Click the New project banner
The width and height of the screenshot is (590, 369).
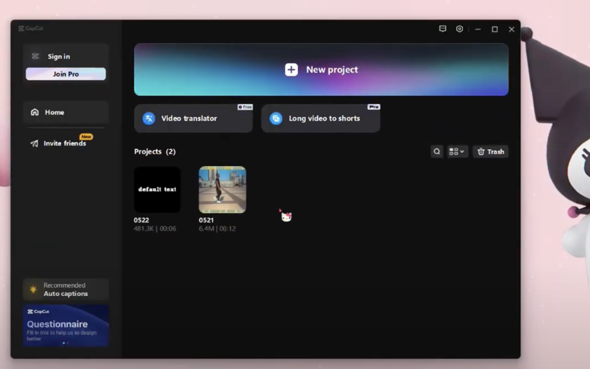coord(321,70)
